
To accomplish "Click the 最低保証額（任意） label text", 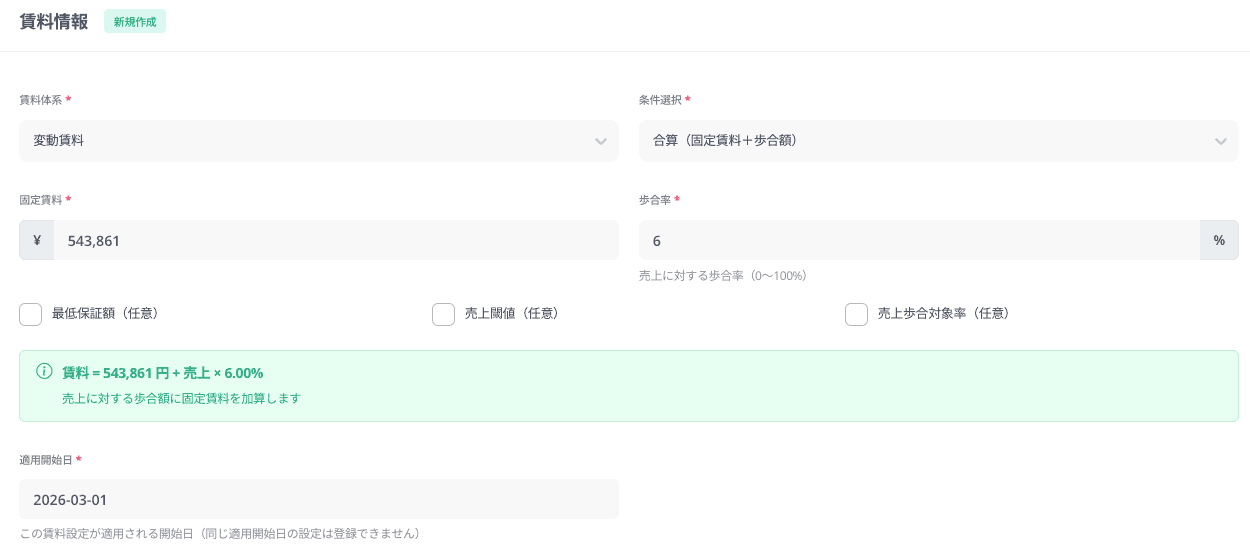I will 106,314.
